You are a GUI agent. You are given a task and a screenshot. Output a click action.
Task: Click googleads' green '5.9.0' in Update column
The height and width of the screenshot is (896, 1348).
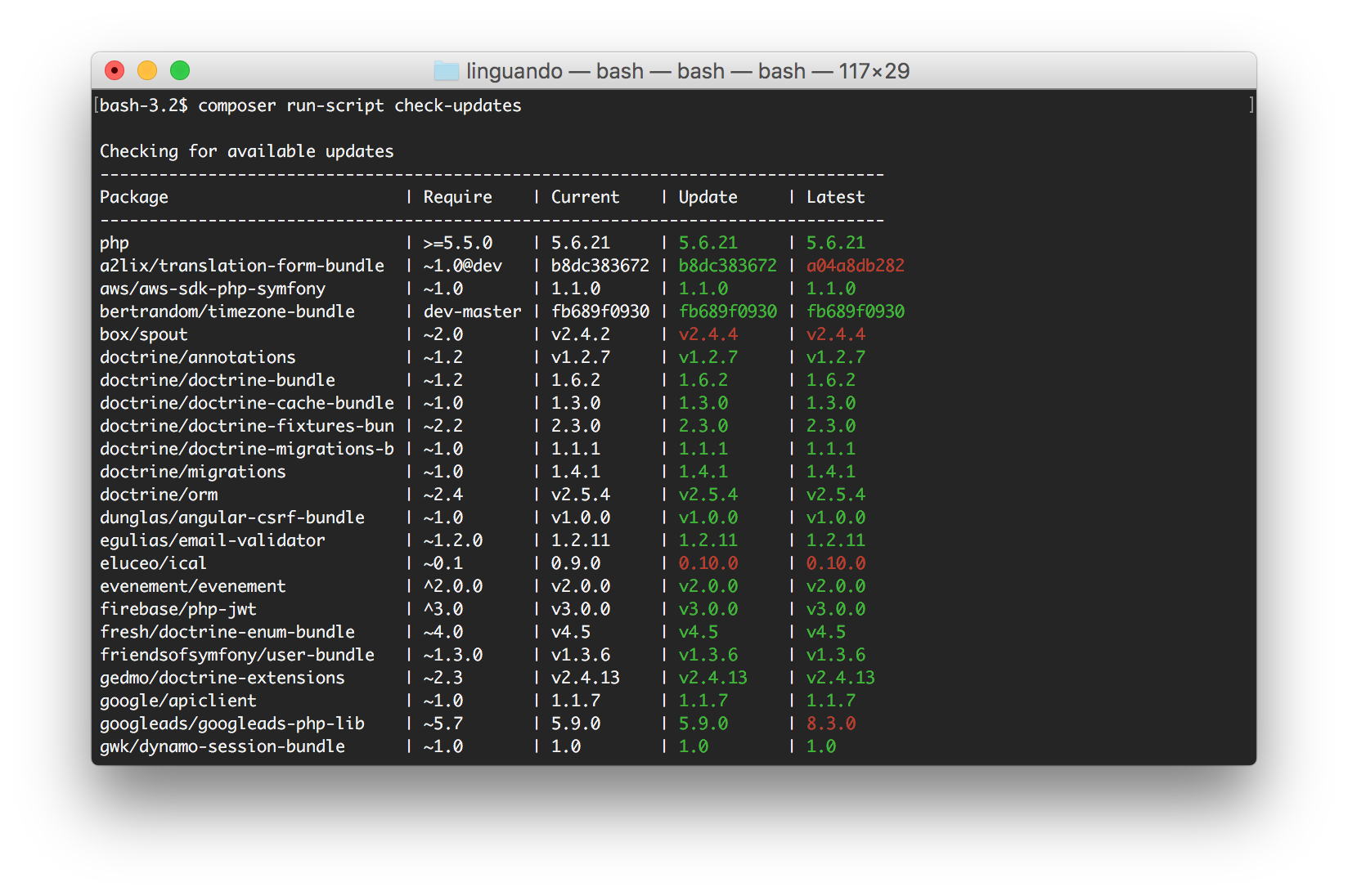coord(703,724)
